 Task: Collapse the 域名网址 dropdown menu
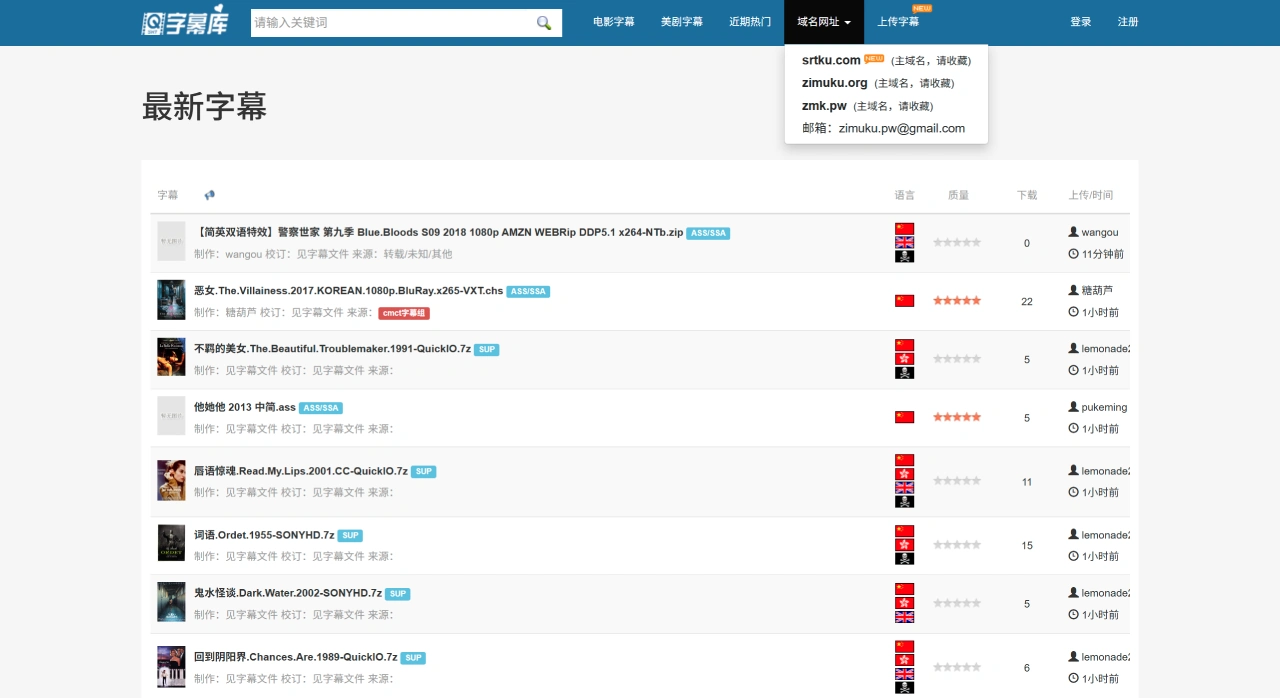click(x=824, y=22)
